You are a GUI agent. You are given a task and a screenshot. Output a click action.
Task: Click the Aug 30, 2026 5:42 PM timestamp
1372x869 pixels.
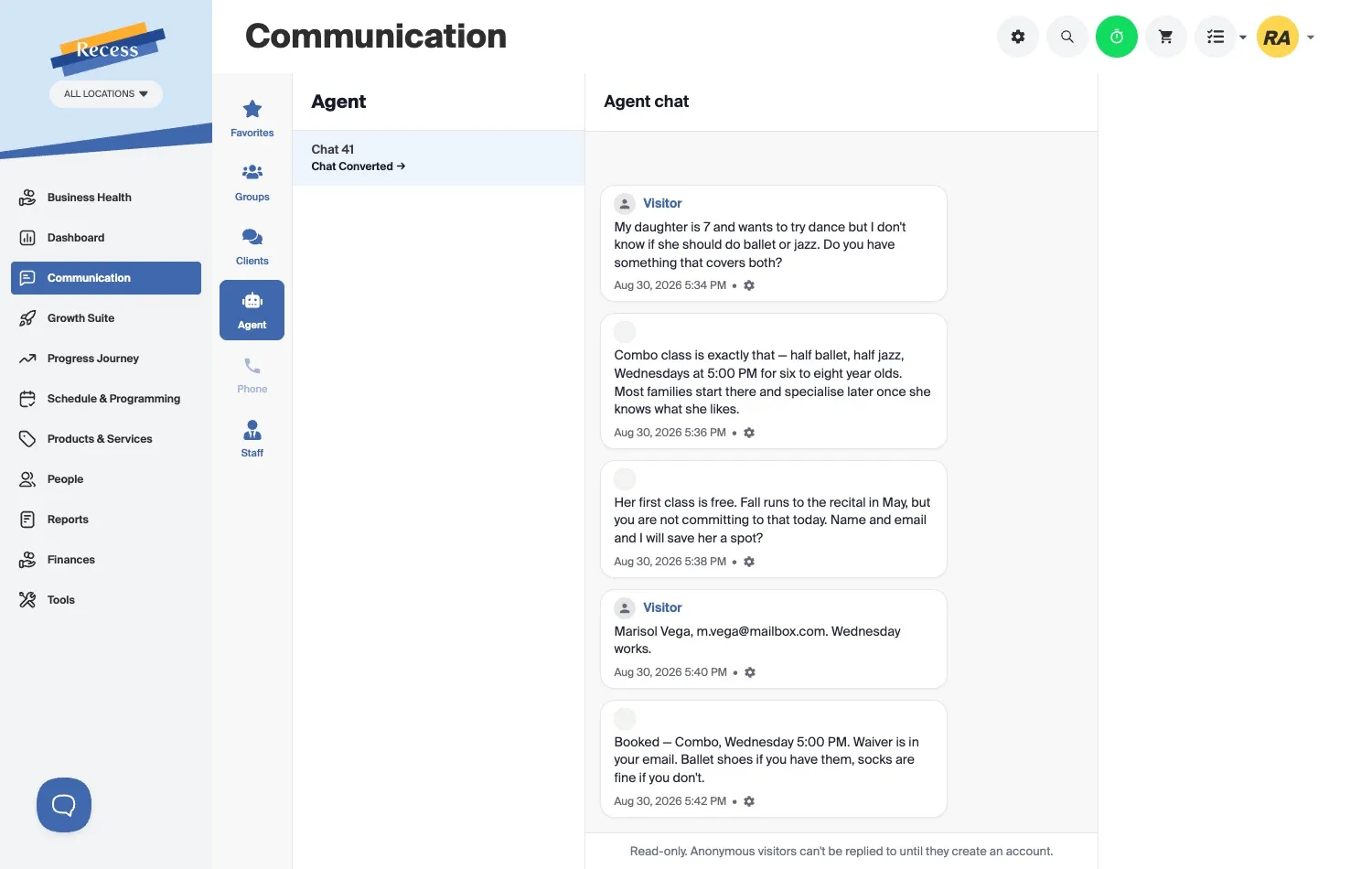pos(670,801)
